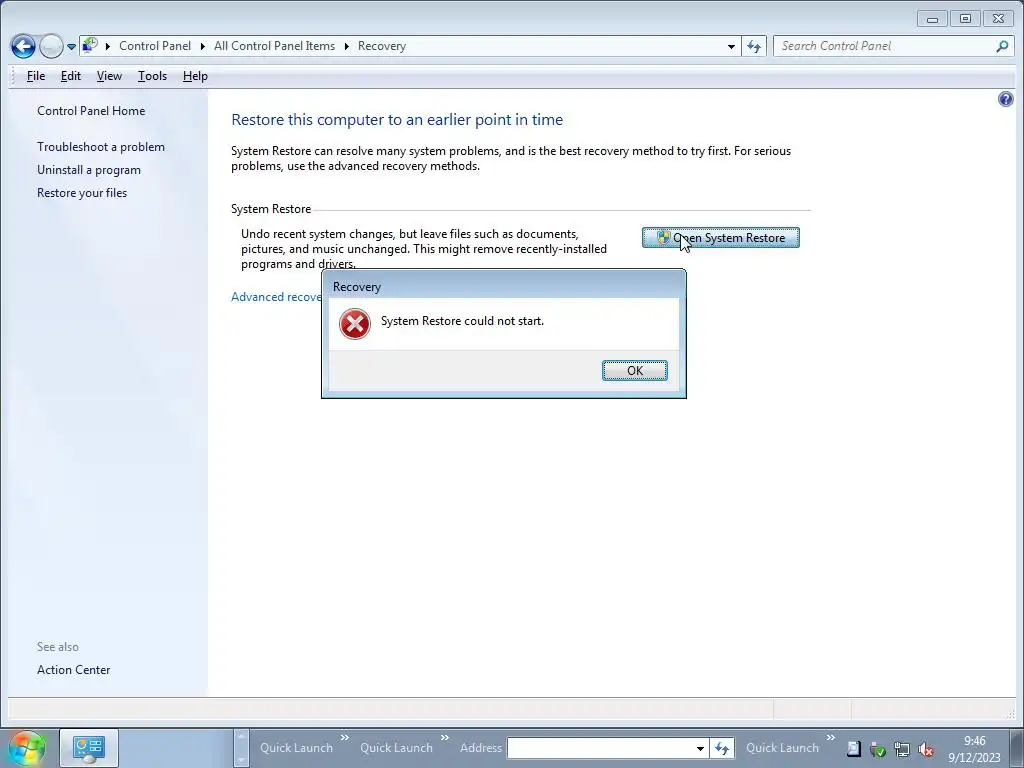
Task: Open the Help menu
Action: pyautogui.click(x=195, y=76)
